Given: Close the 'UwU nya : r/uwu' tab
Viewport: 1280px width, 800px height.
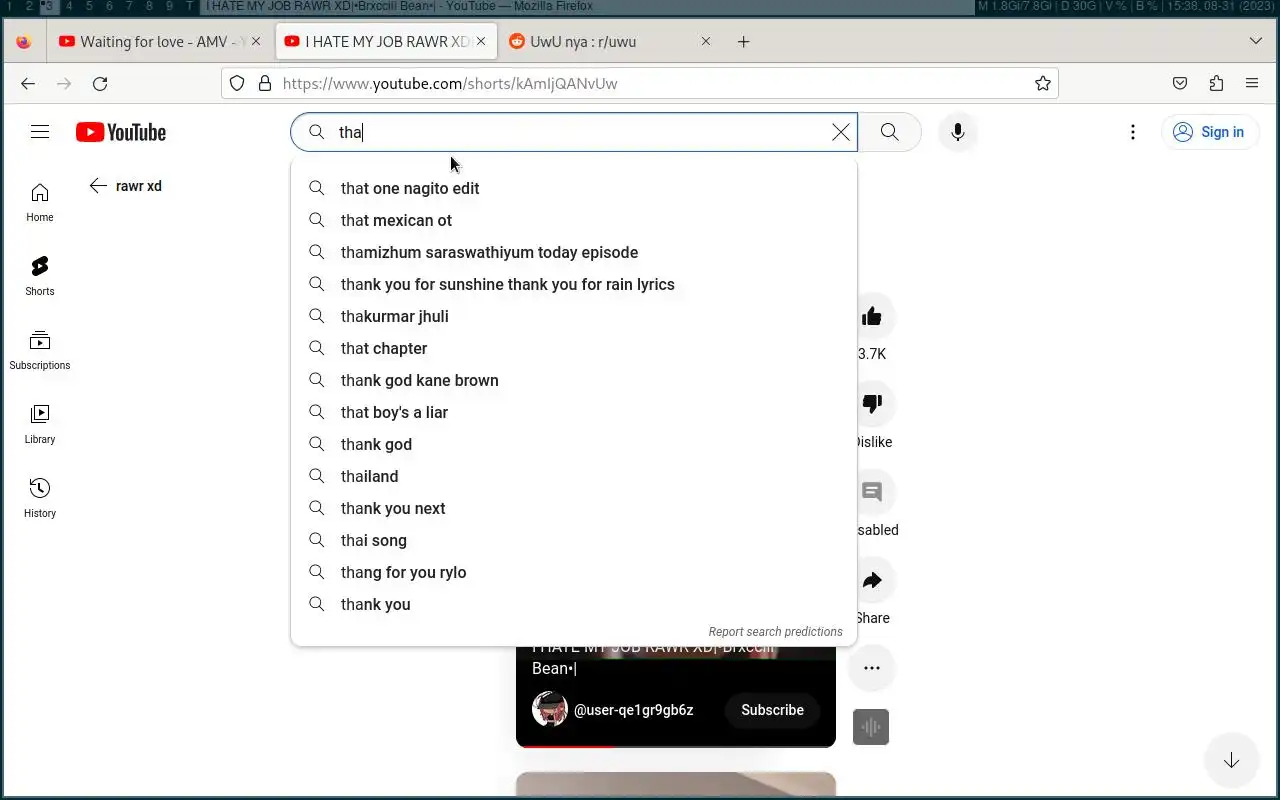Looking at the screenshot, I should [x=706, y=42].
